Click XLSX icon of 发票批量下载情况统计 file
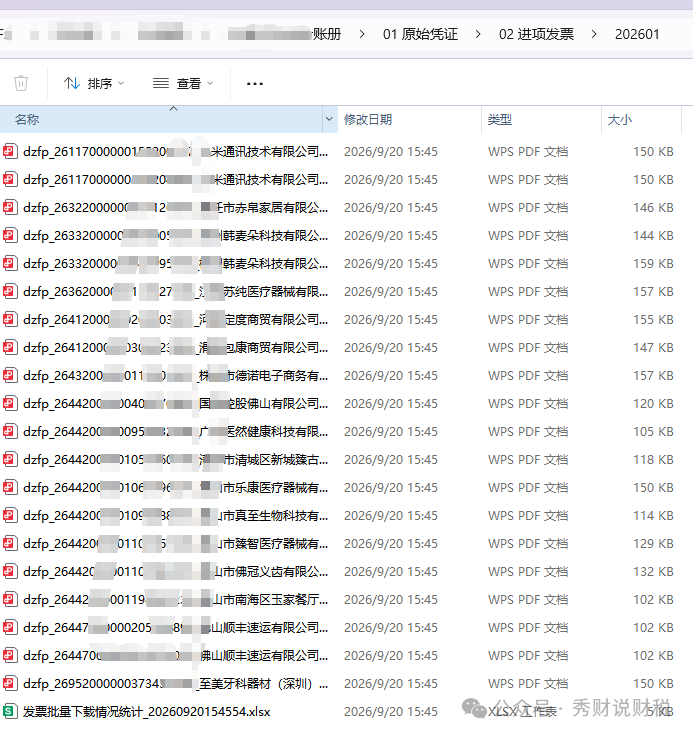Viewport: 693px width, 736px height. (10, 711)
